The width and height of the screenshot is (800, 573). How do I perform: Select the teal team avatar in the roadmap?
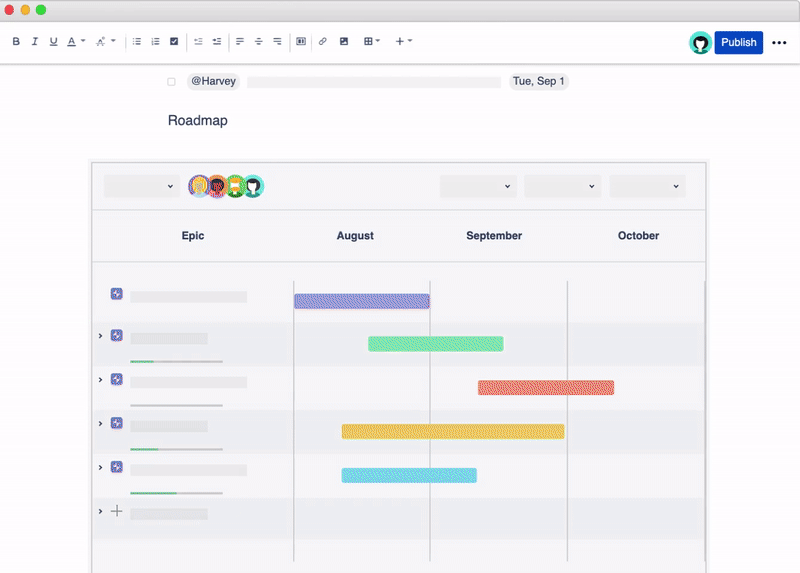tap(253, 186)
